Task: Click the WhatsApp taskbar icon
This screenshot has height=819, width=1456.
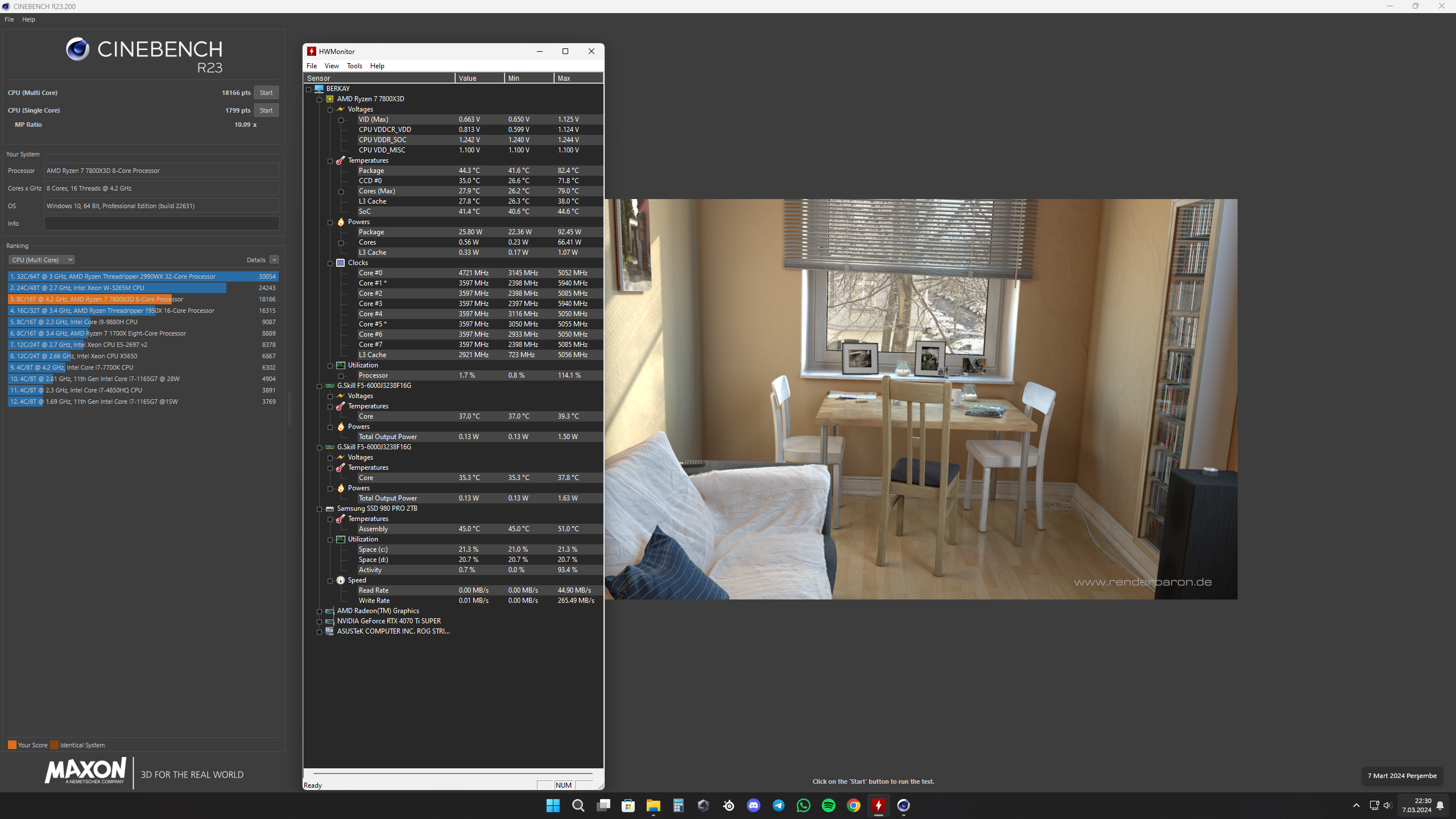Action: click(x=803, y=805)
